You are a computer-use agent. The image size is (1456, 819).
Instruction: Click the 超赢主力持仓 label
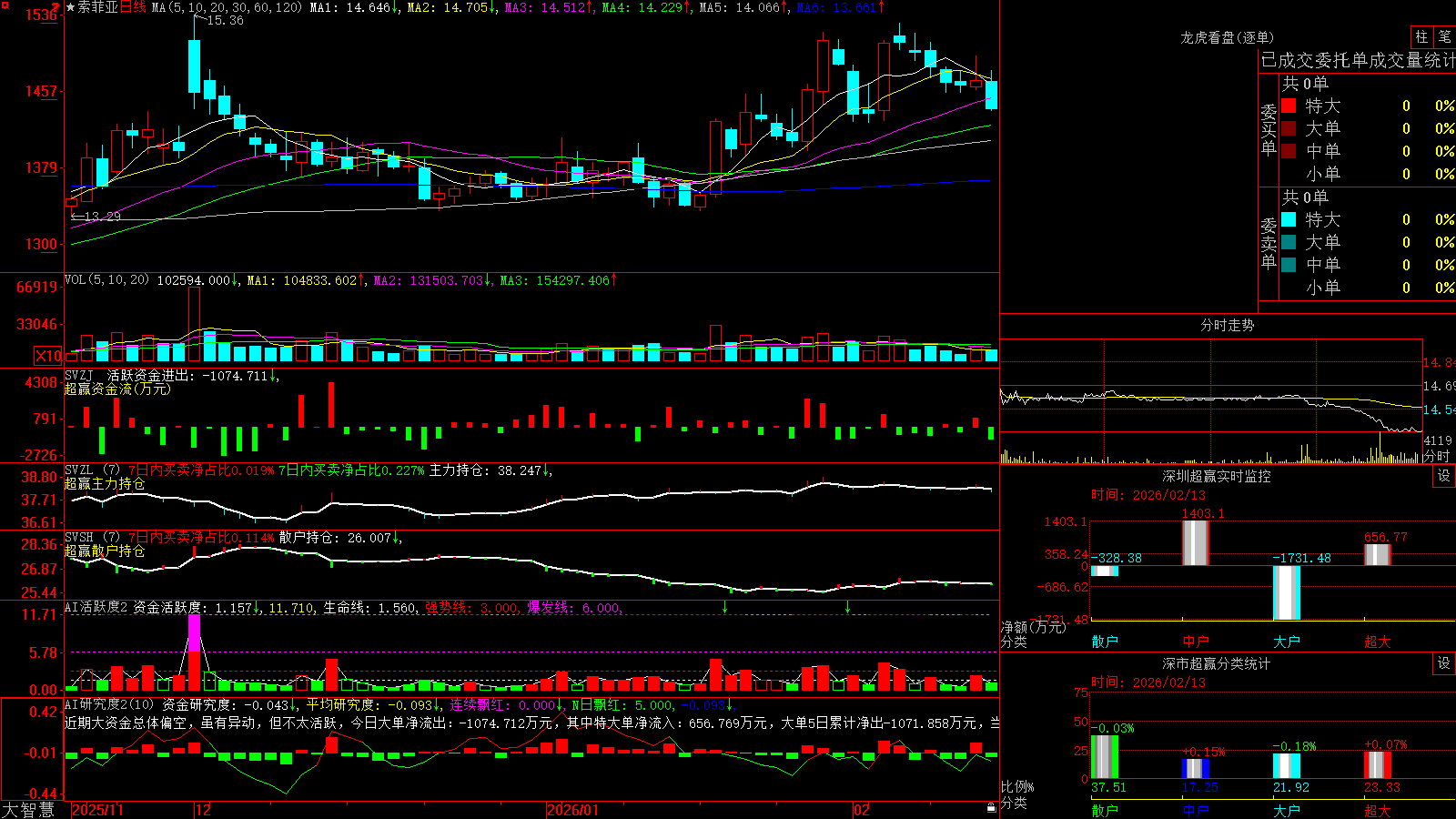click(105, 483)
